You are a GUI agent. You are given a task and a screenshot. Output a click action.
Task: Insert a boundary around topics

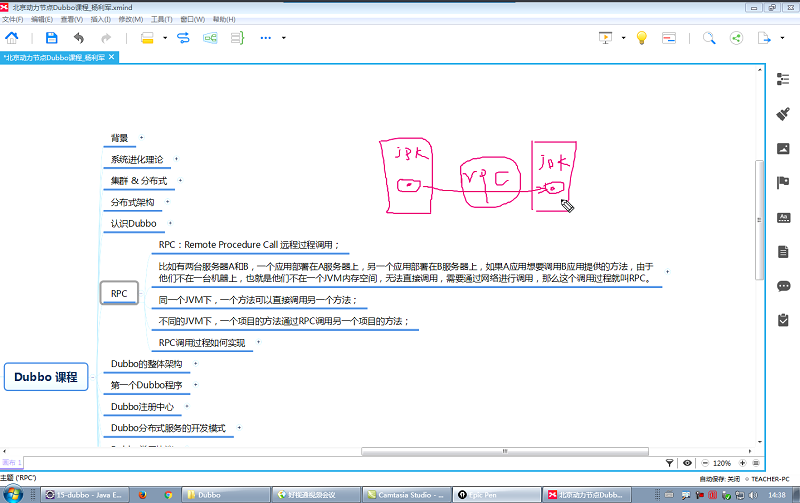click(x=210, y=38)
